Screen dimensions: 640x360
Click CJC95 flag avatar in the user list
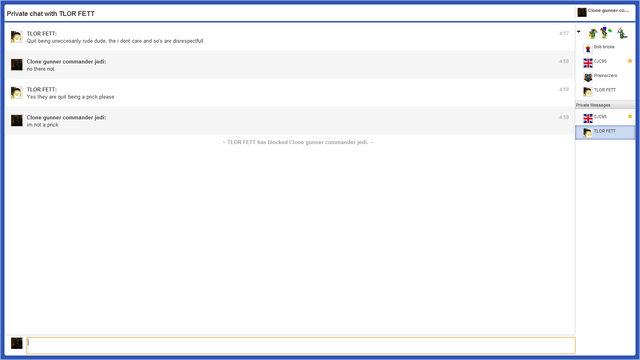pos(588,63)
